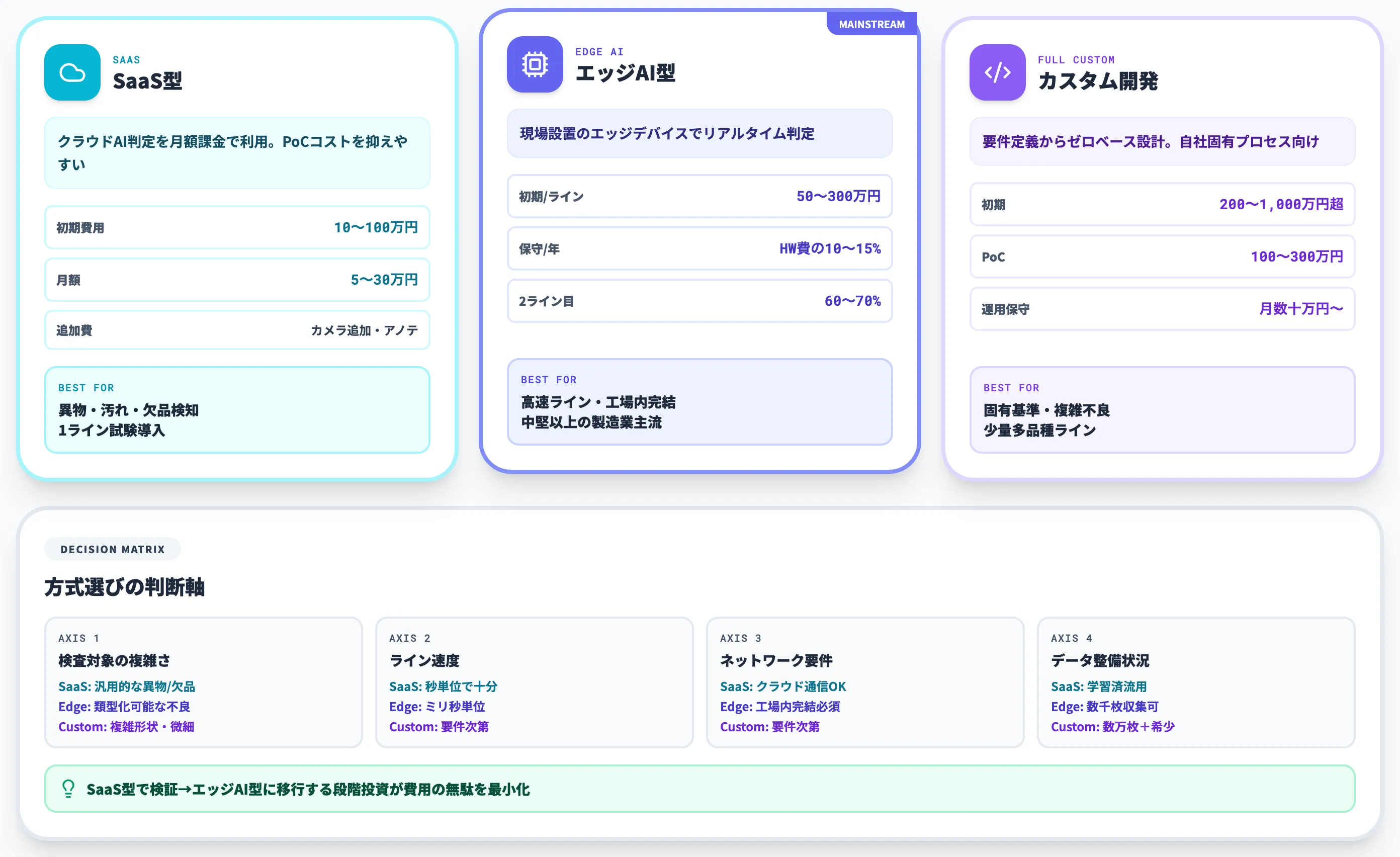Select the 2ライン目 60〜70% row
Screen dimensions: 1400x857
tap(699, 301)
